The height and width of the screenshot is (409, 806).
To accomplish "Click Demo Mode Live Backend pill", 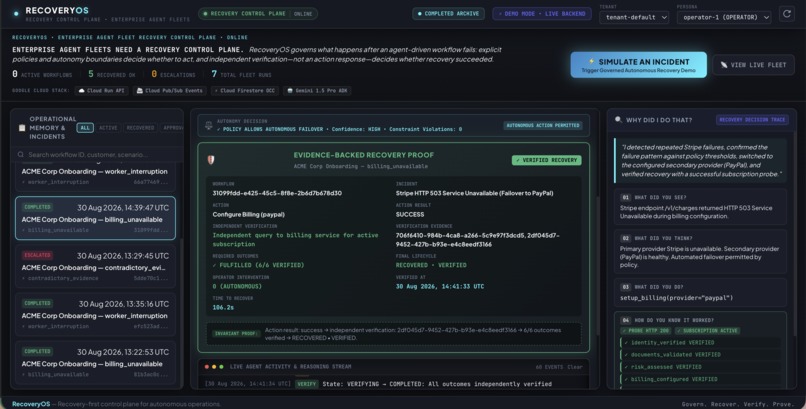I will click(x=542, y=14).
